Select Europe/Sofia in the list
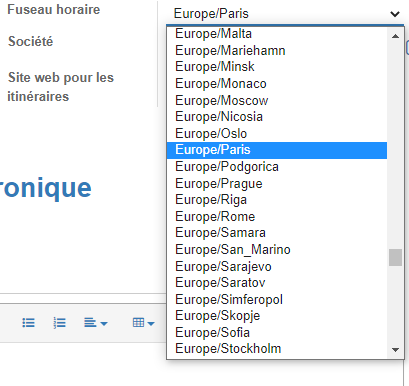409x386 pixels. point(277,332)
